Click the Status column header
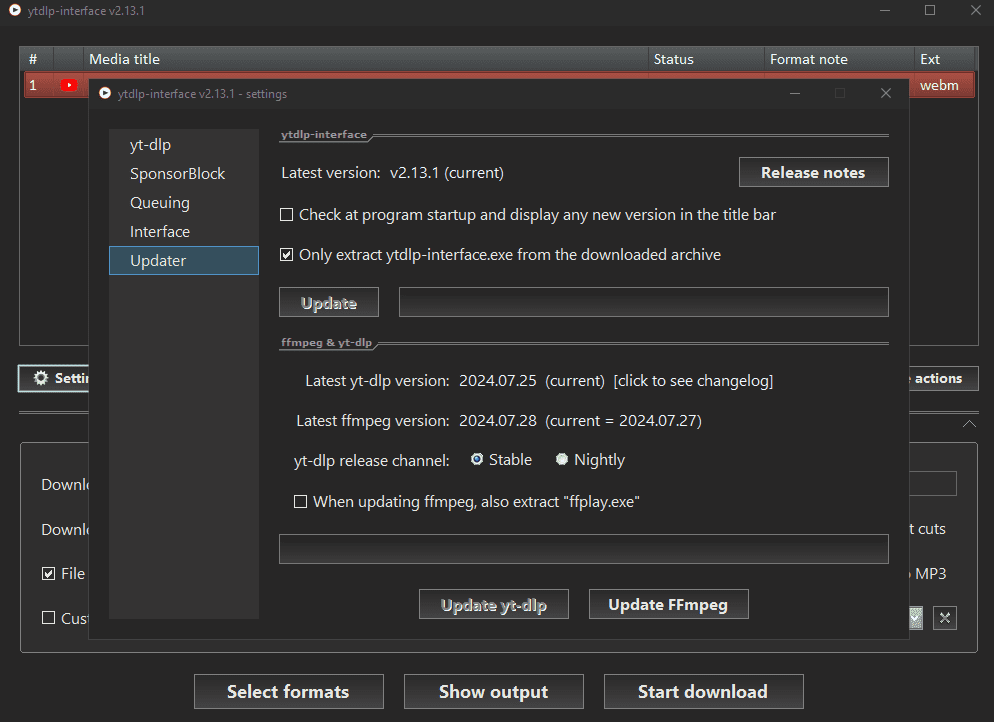Viewport: 994px width, 722px height. click(706, 59)
